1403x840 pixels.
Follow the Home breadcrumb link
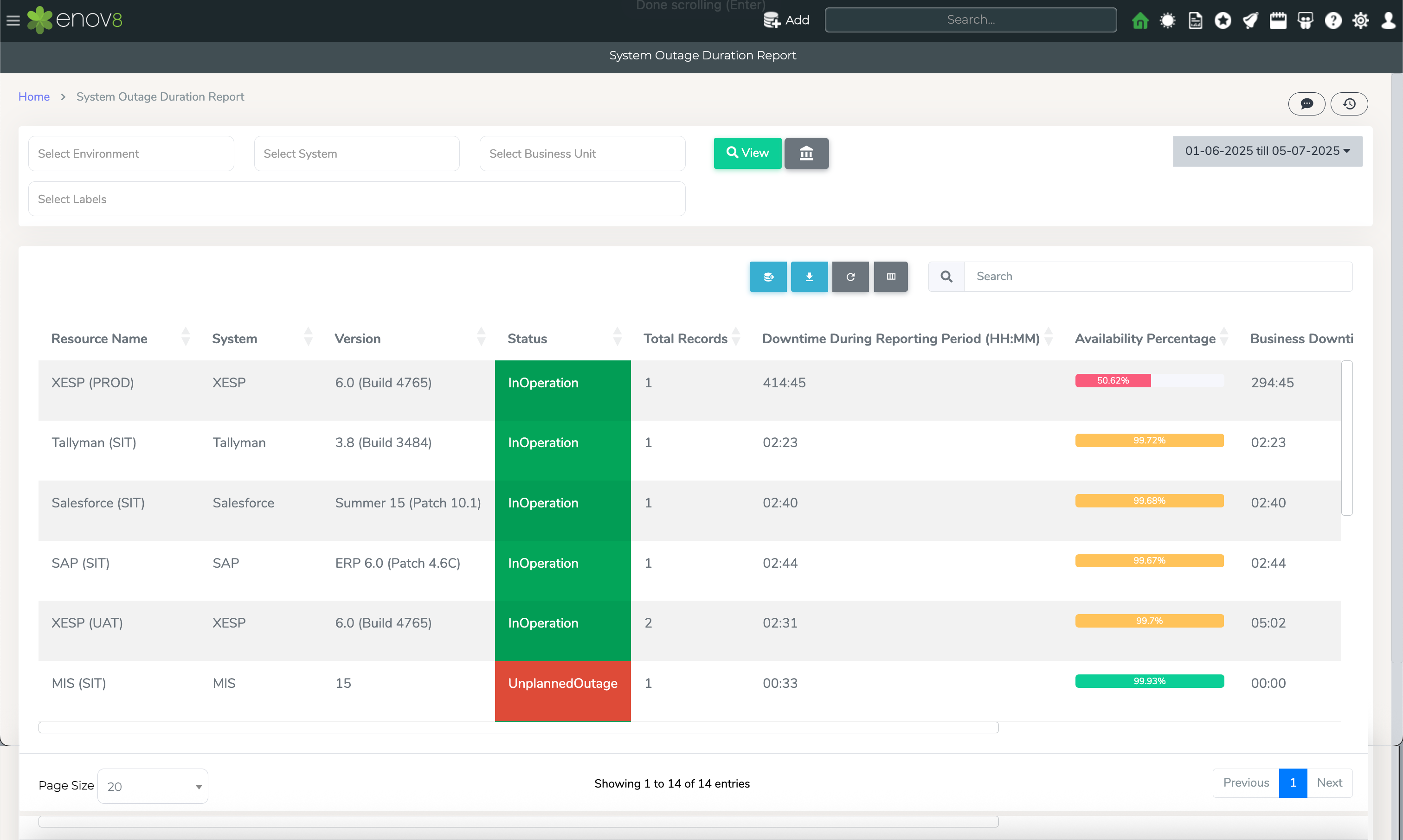click(x=34, y=97)
